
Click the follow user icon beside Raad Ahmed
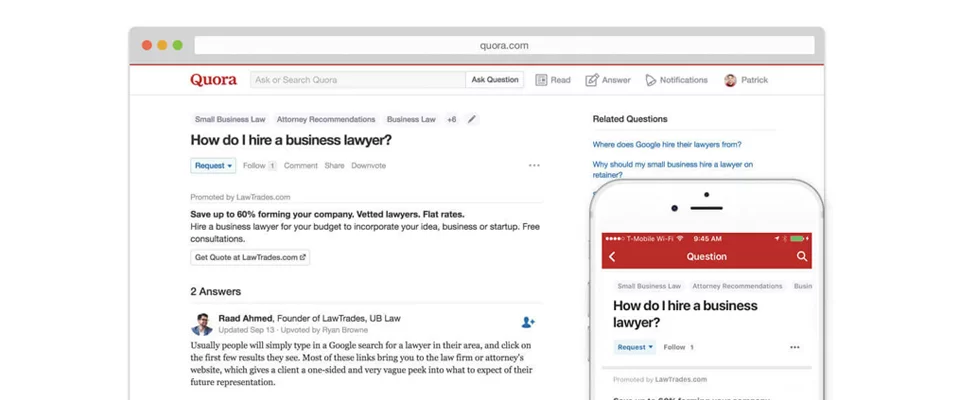click(528, 322)
